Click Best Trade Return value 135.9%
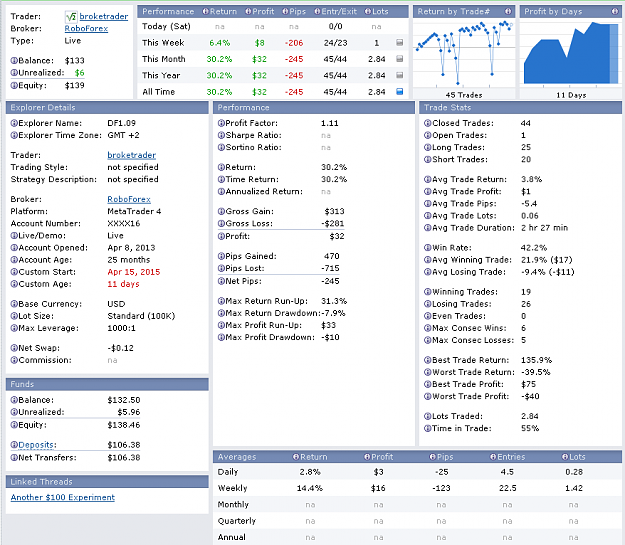The width and height of the screenshot is (625, 545). tap(537, 360)
